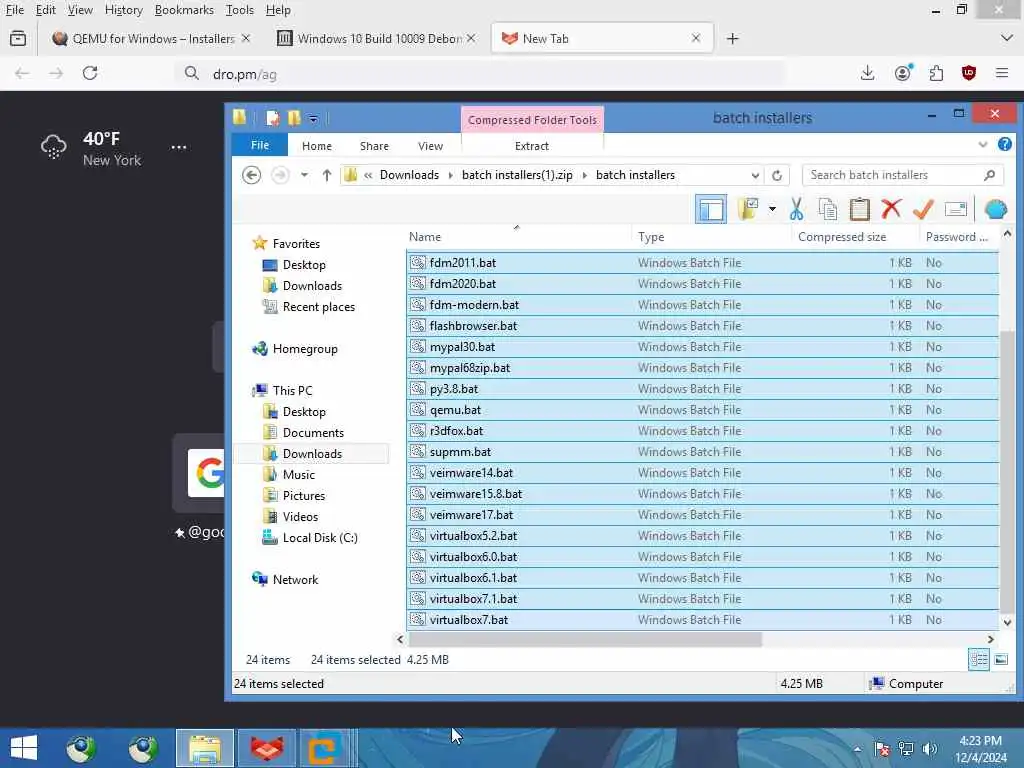Open weather widget three-dot options
1024x768 pixels.
click(x=178, y=148)
